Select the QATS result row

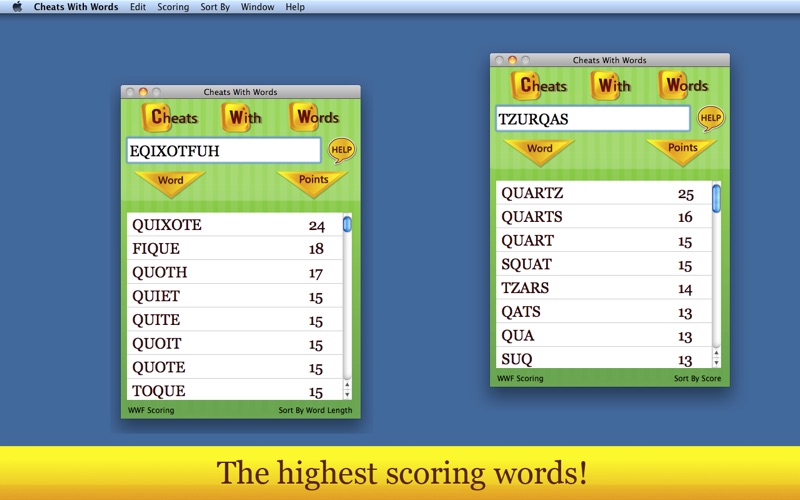click(604, 312)
